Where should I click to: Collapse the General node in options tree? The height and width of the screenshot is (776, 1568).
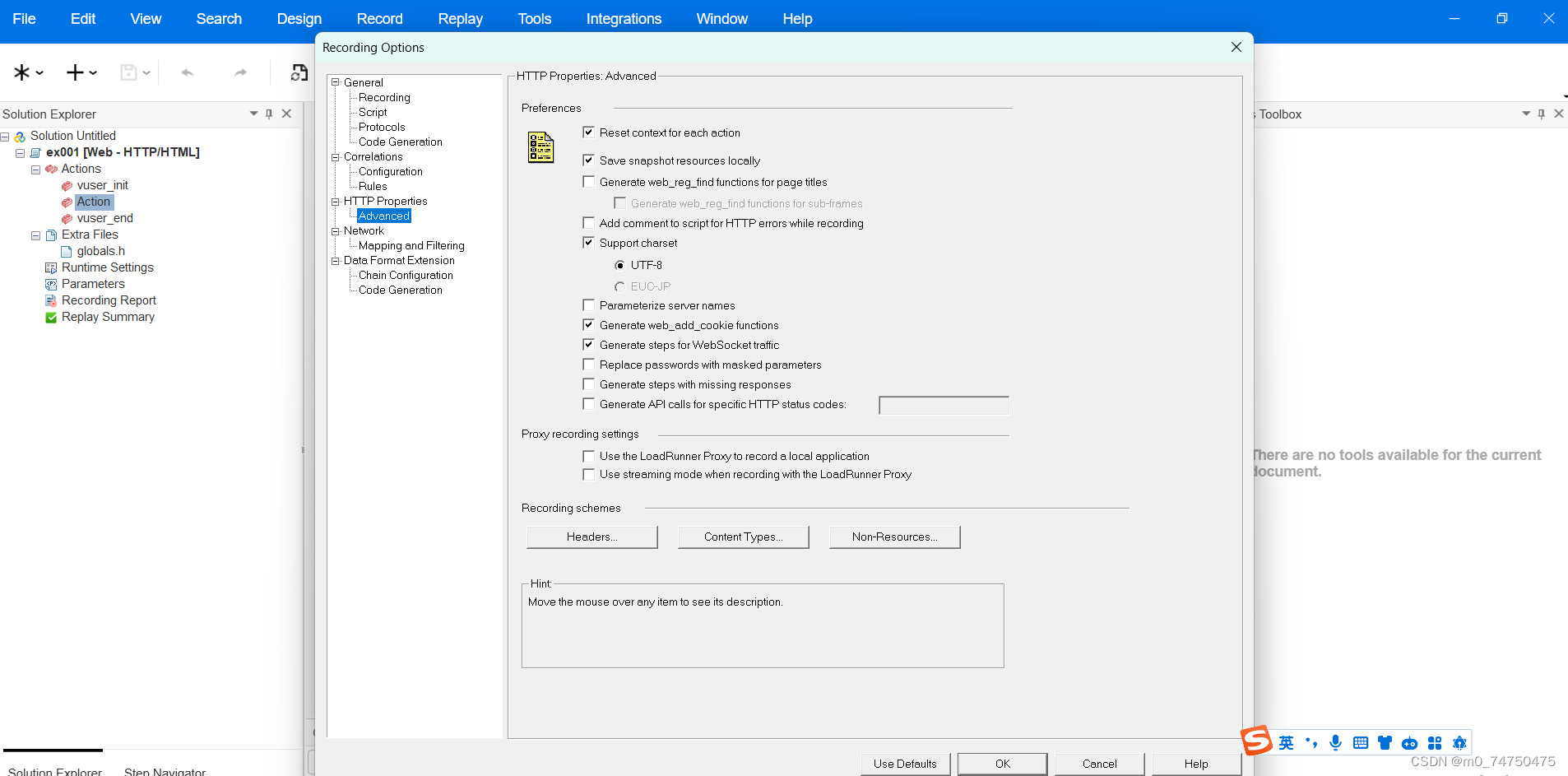click(334, 82)
